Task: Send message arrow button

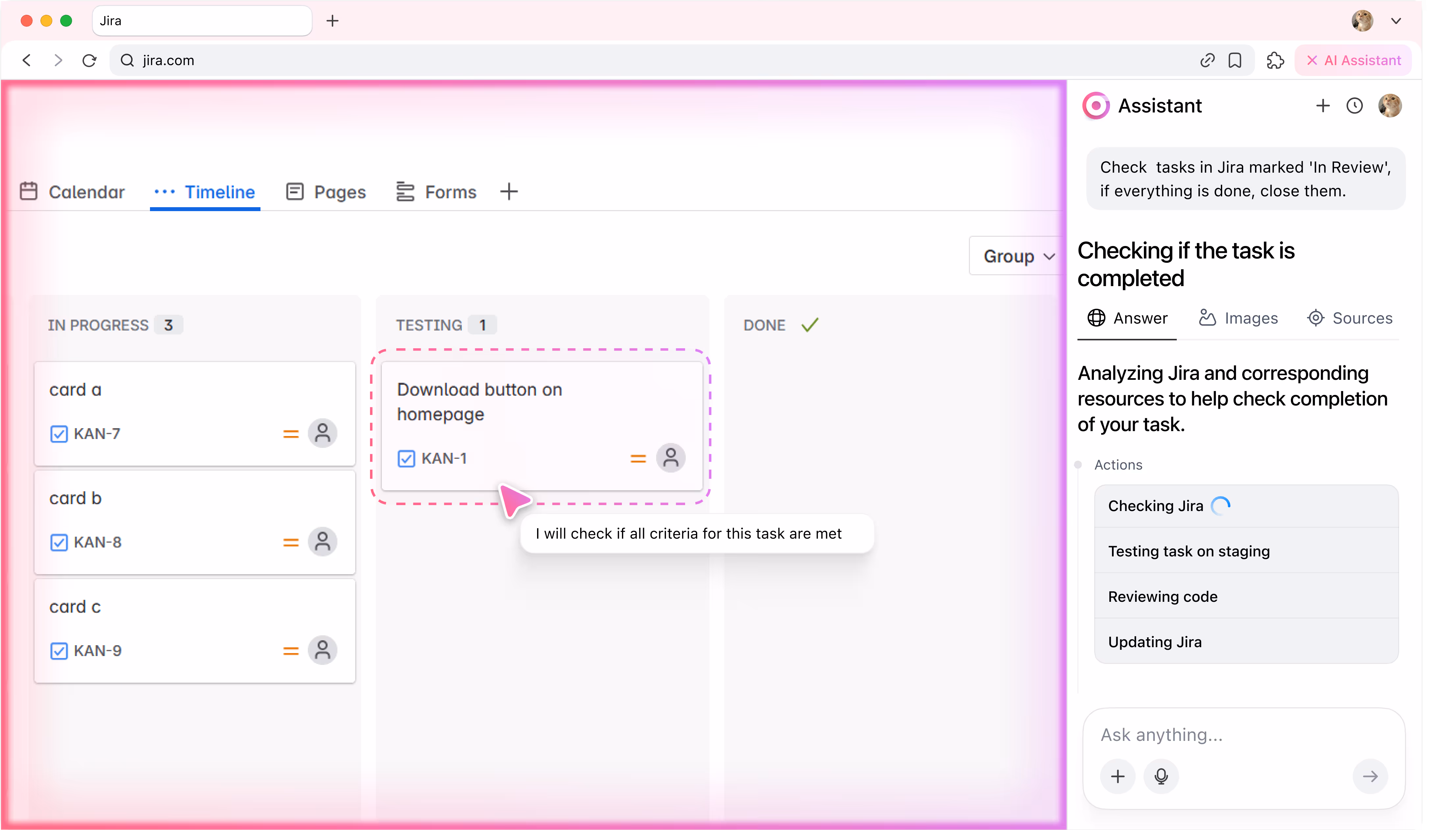Action: coord(1370,776)
